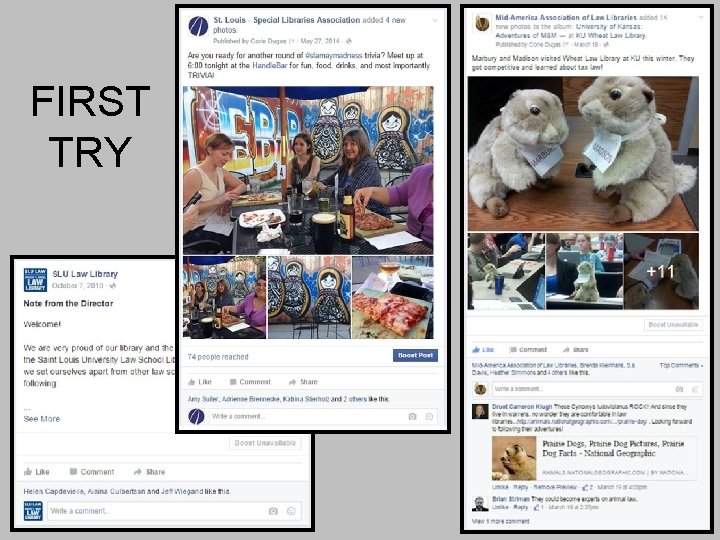The height and width of the screenshot is (540, 720).
Task: Open the +11 more photos thumbnail
Action: click(x=661, y=271)
